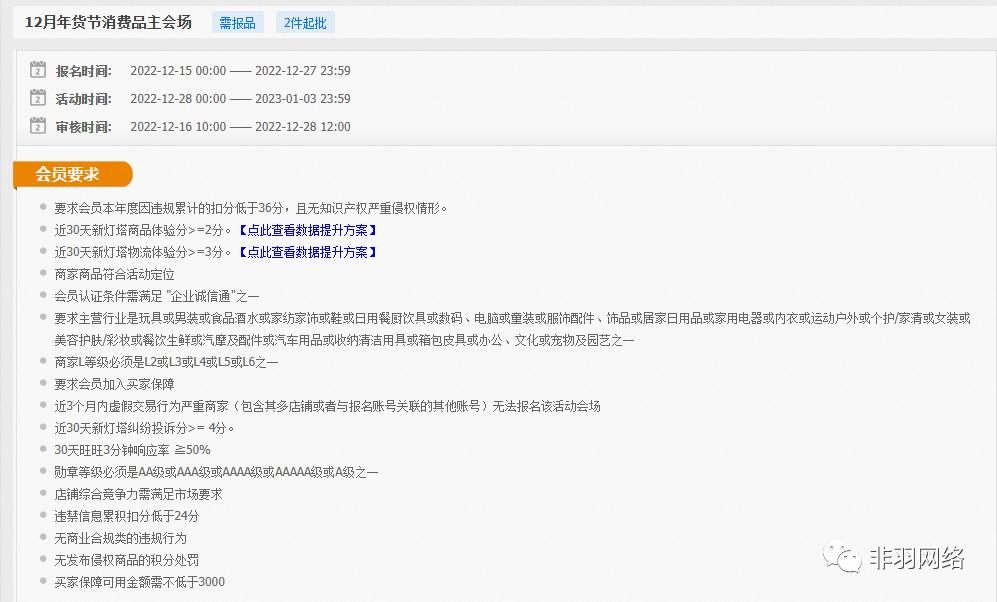The height and width of the screenshot is (602, 997).
Task: Click the 非羽网络 watermark text
Action: pyautogui.click(x=917, y=558)
